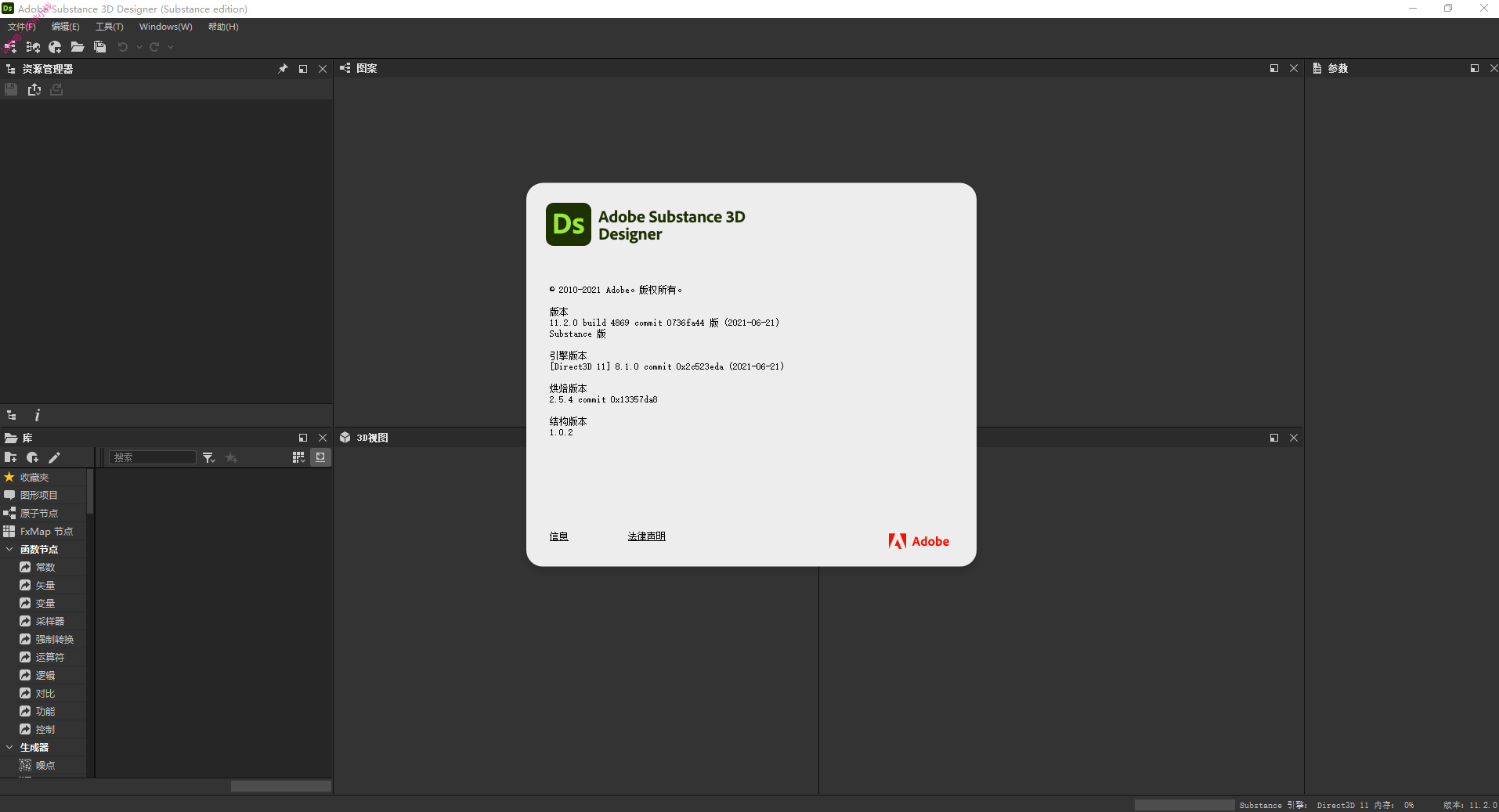Click the Direct3D 11 engine status text

pyautogui.click(x=1342, y=805)
